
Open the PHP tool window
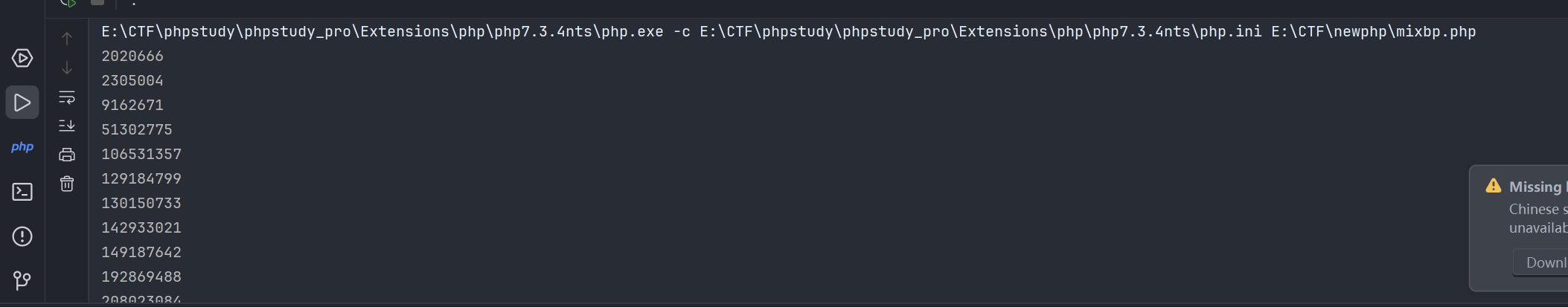[22, 147]
